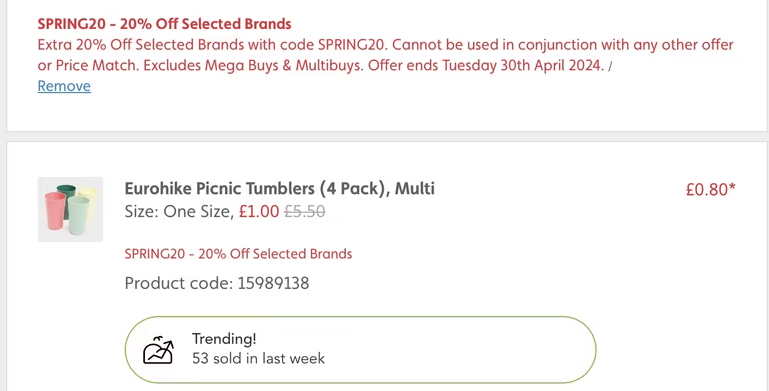The image size is (769, 391).
Task: Click the £1.00 sale price
Action: click(x=259, y=211)
